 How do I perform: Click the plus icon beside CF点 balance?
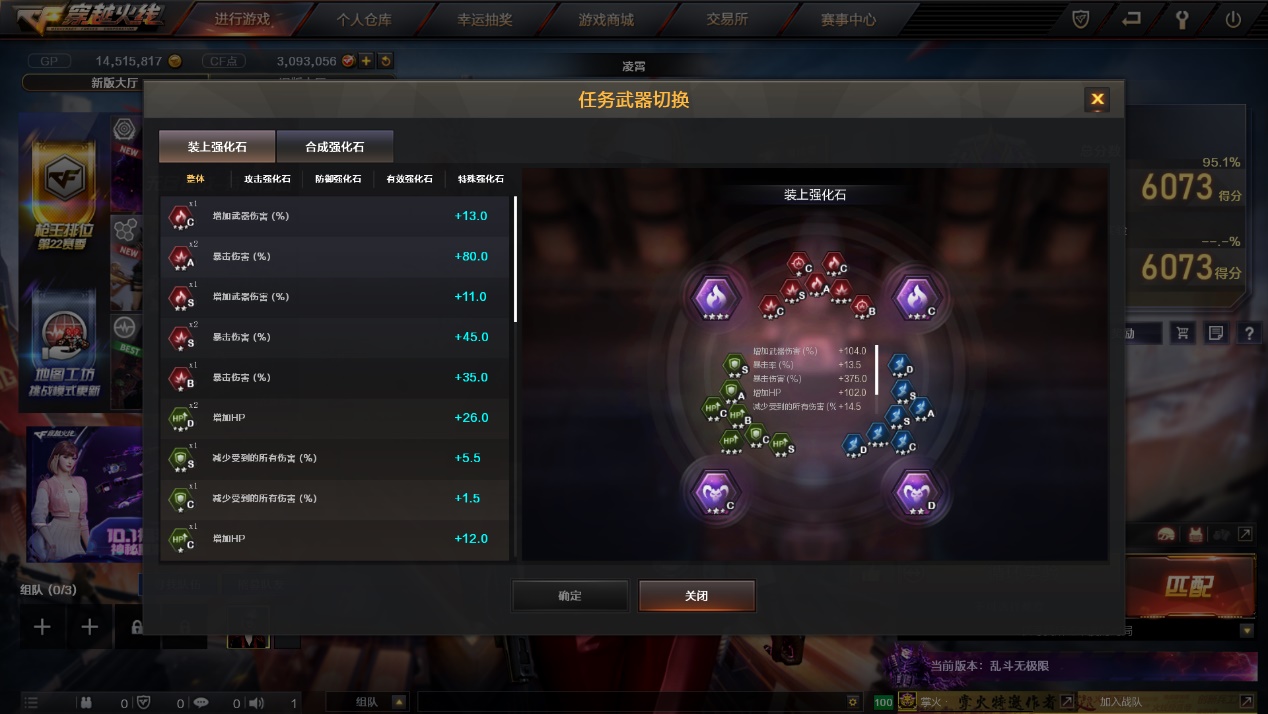[x=366, y=61]
